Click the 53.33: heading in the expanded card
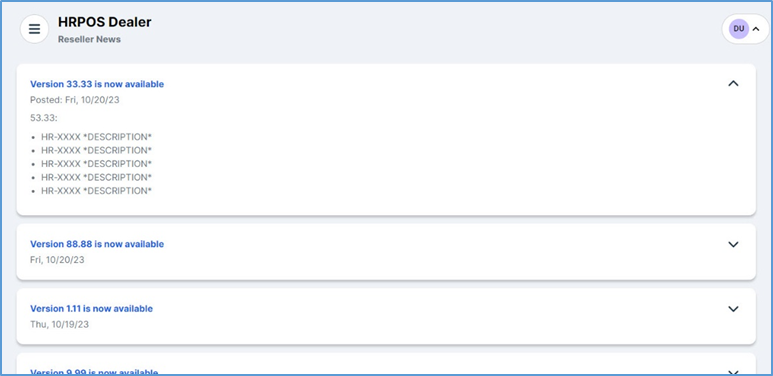 [x=44, y=118]
